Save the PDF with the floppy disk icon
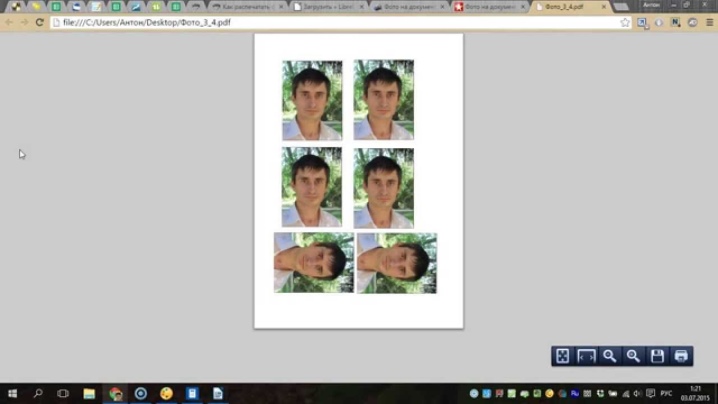The height and width of the screenshot is (404, 718). [657, 356]
